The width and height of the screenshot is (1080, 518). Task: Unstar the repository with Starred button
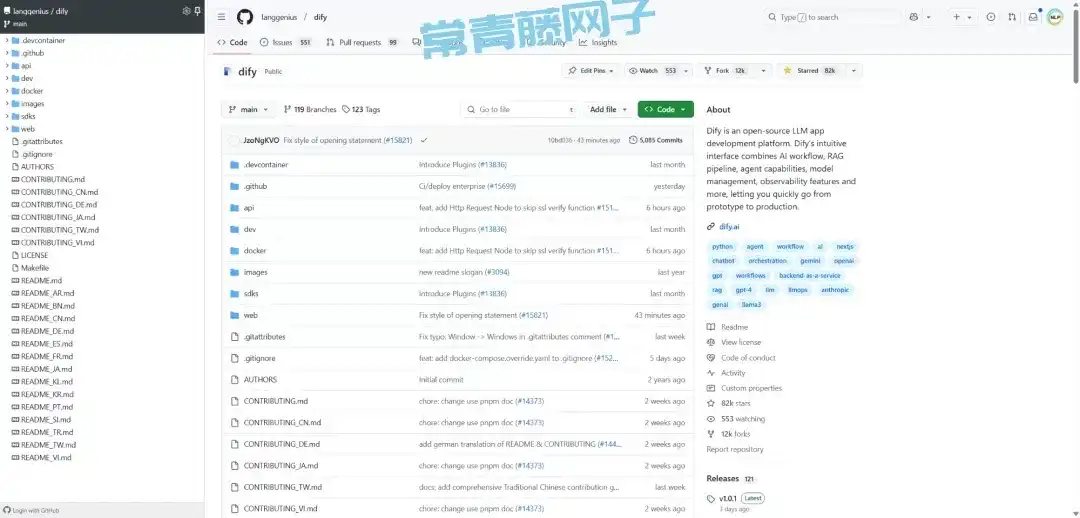click(811, 71)
